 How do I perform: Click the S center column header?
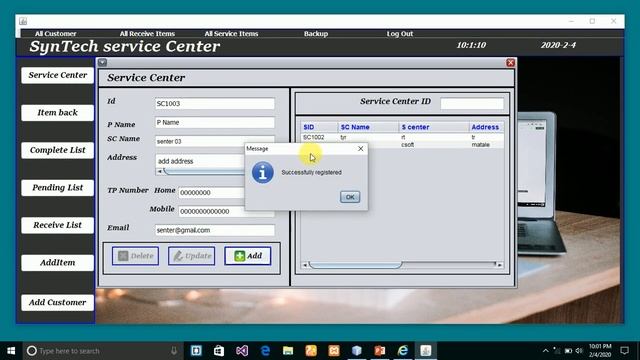point(433,127)
